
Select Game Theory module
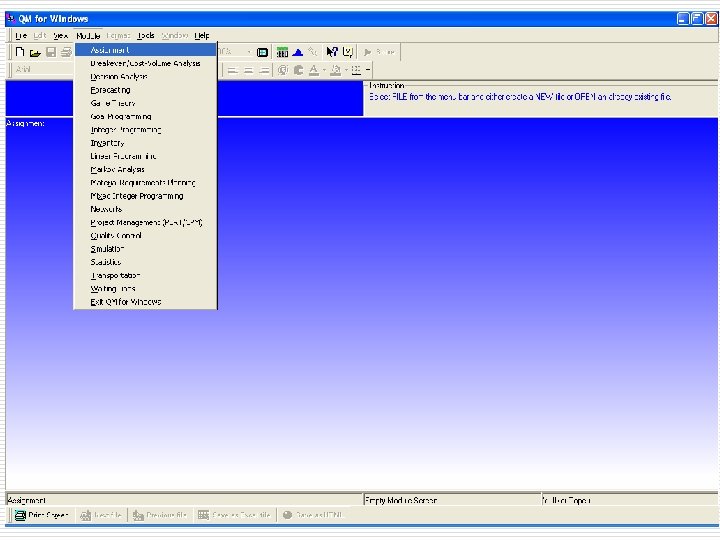(x=145, y=103)
